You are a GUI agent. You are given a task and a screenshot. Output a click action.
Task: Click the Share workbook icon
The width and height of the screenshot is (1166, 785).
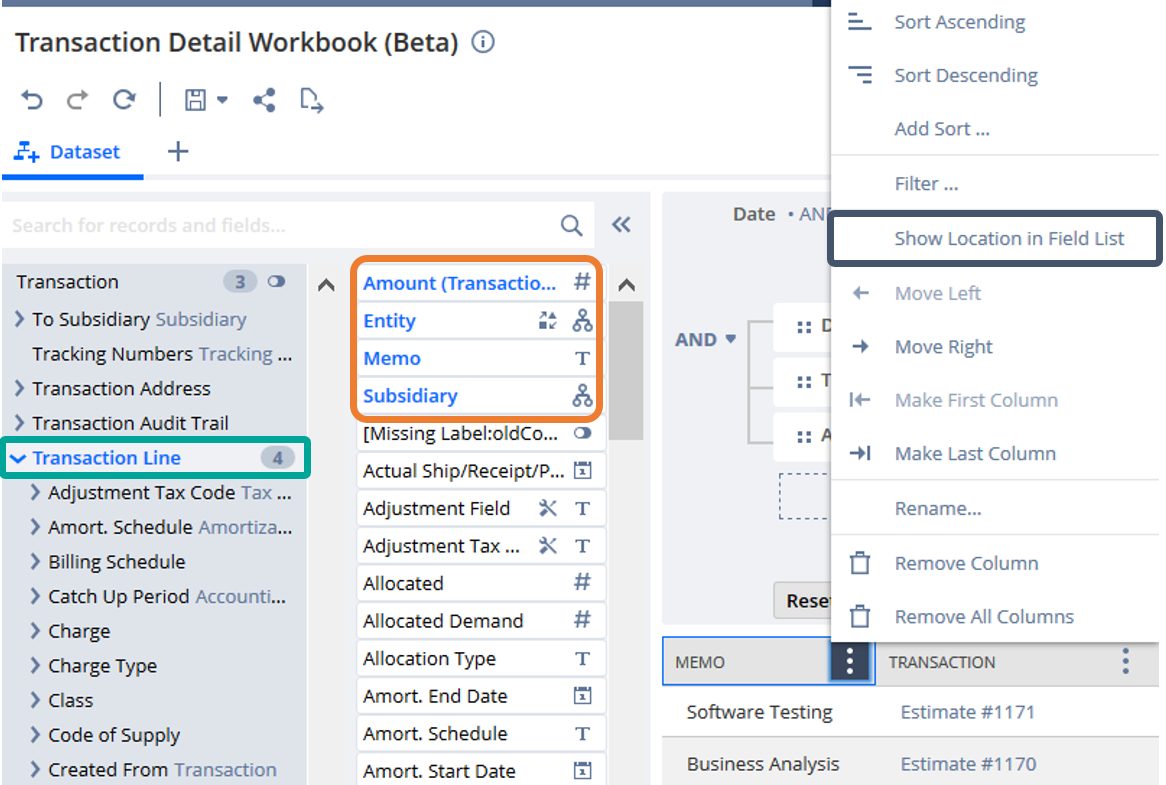point(262,100)
